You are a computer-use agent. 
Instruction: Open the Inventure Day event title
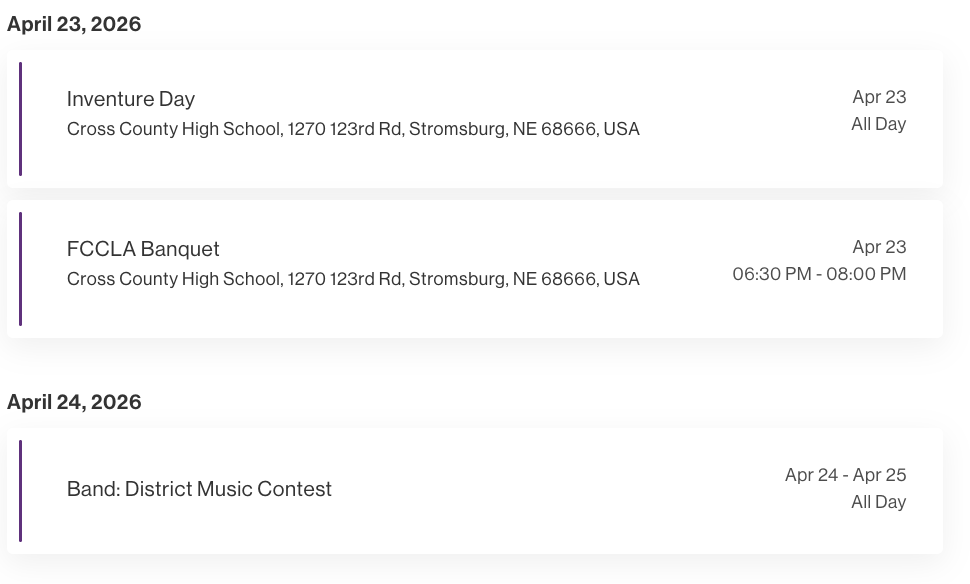pyautogui.click(x=130, y=99)
